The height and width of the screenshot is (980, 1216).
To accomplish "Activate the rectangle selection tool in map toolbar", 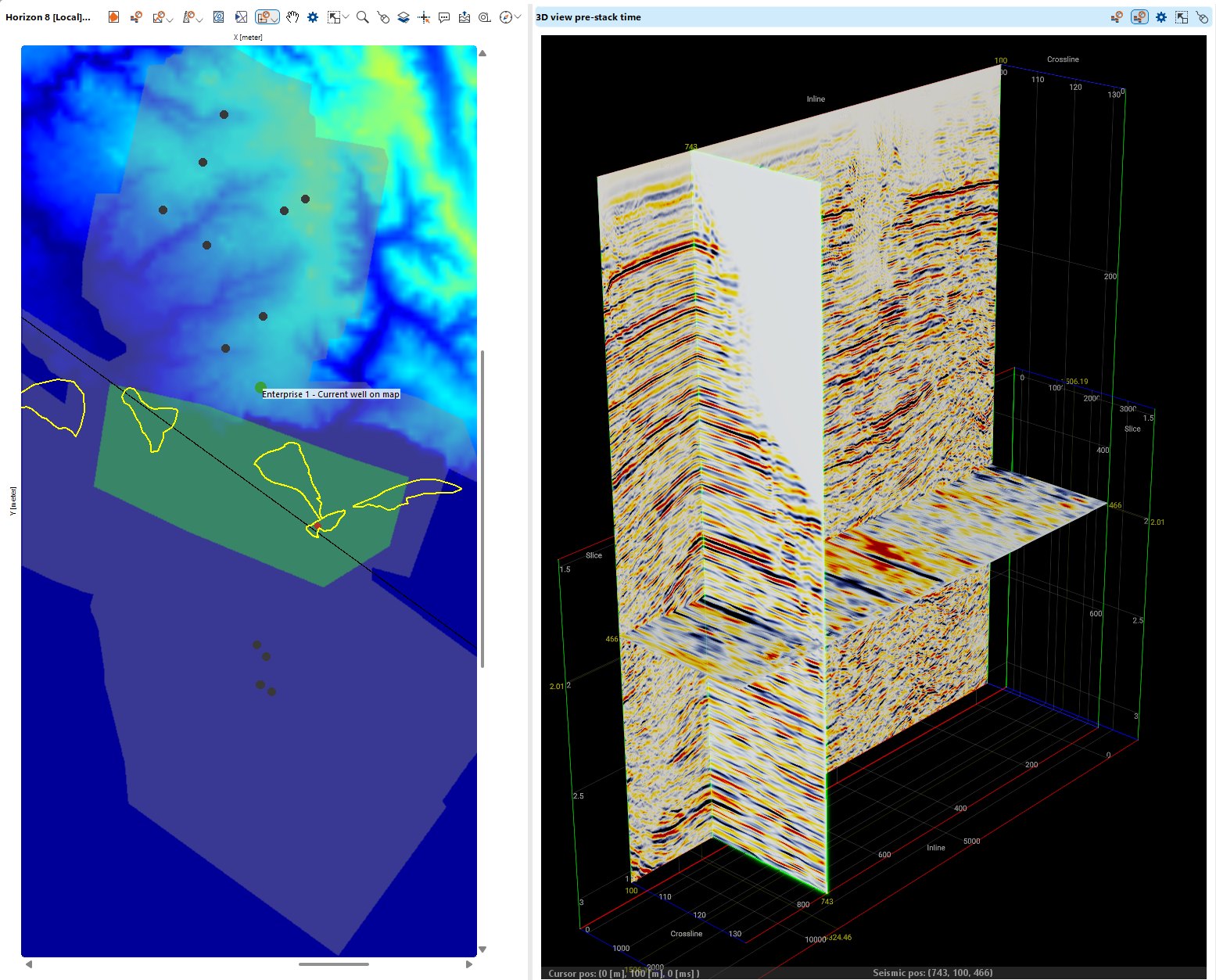I will pos(334,17).
